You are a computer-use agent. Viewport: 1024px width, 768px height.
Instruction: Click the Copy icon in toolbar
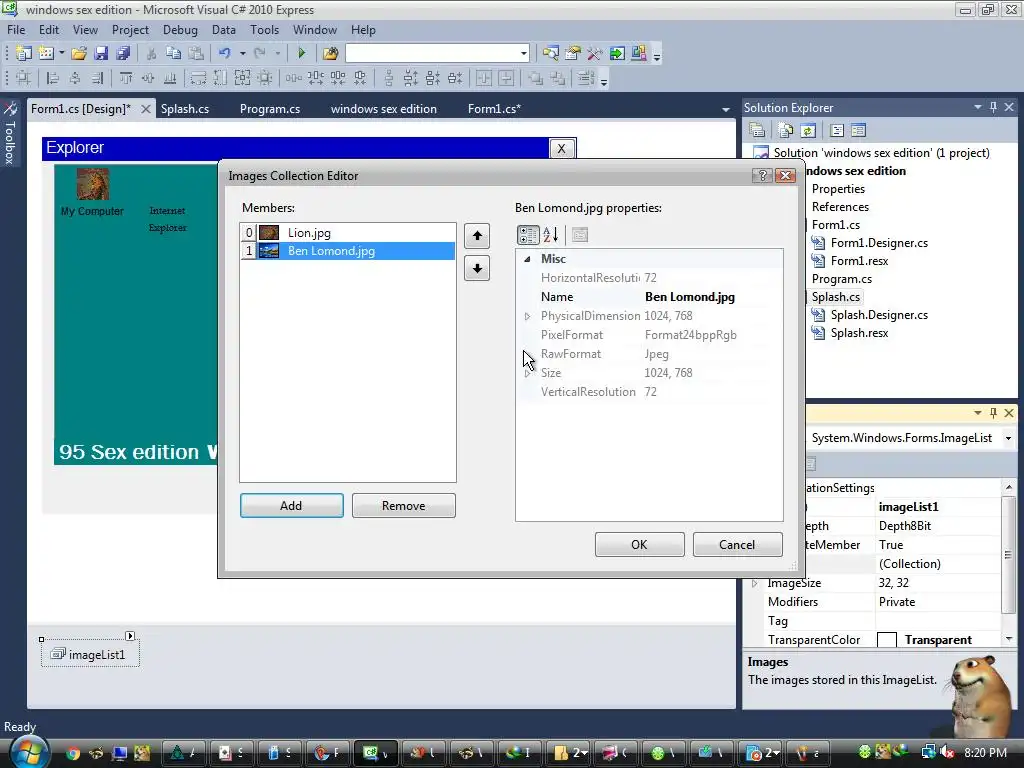(173, 54)
